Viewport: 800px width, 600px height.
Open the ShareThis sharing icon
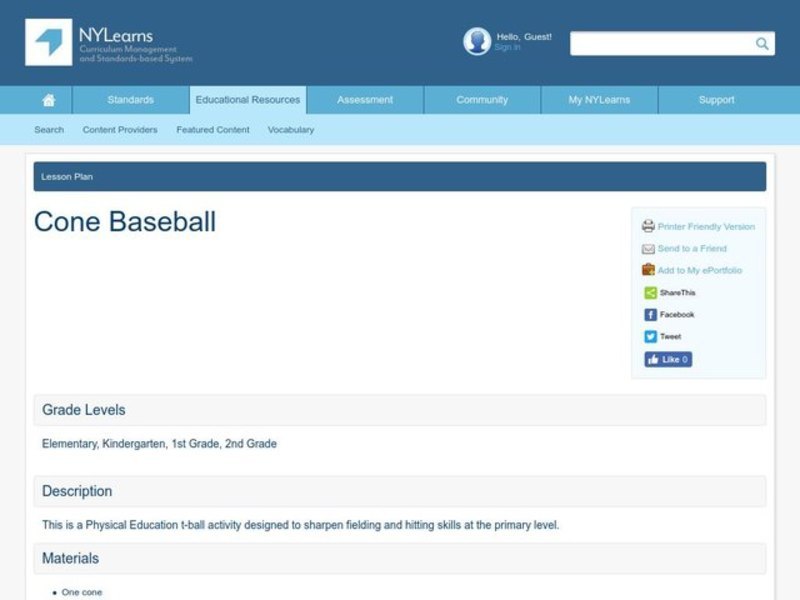(x=648, y=292)
